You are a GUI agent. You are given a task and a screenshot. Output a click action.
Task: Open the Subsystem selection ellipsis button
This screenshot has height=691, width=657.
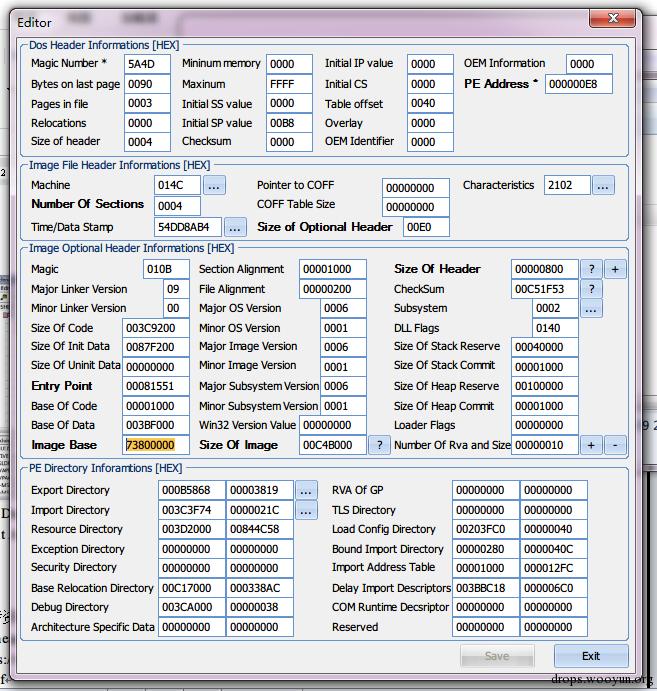tap(592, 309)
